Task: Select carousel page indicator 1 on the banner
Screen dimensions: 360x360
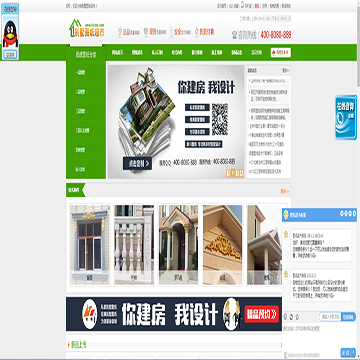Action: click(228, 173)
